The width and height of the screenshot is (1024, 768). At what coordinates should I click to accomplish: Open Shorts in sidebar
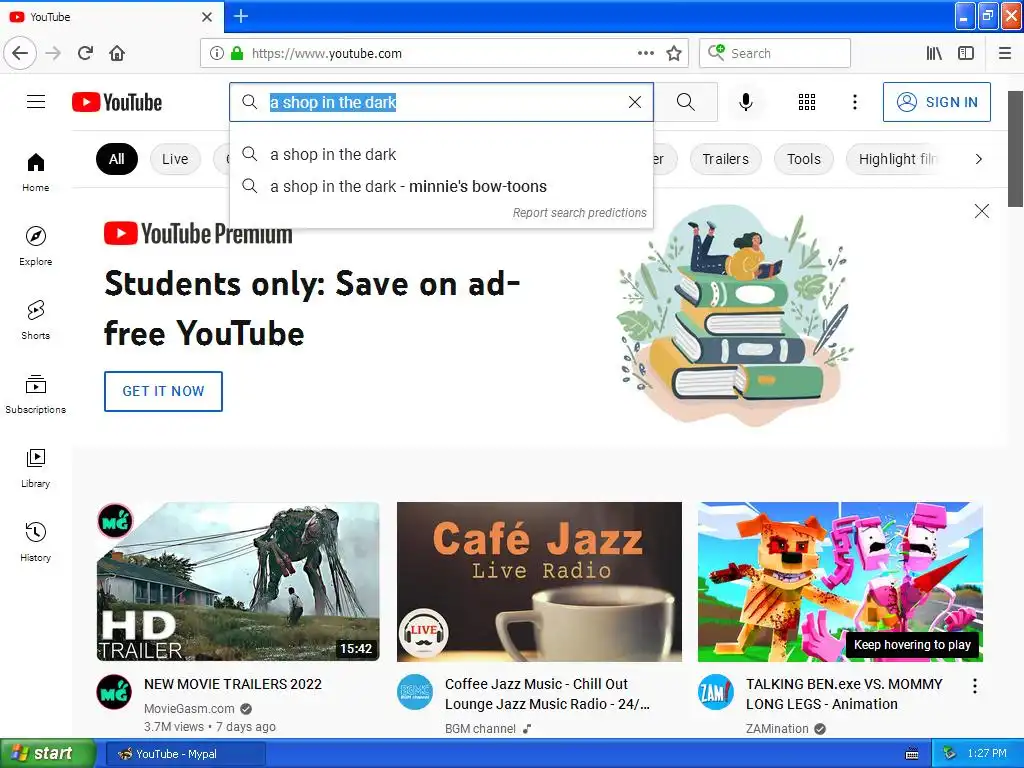(36, 320)
